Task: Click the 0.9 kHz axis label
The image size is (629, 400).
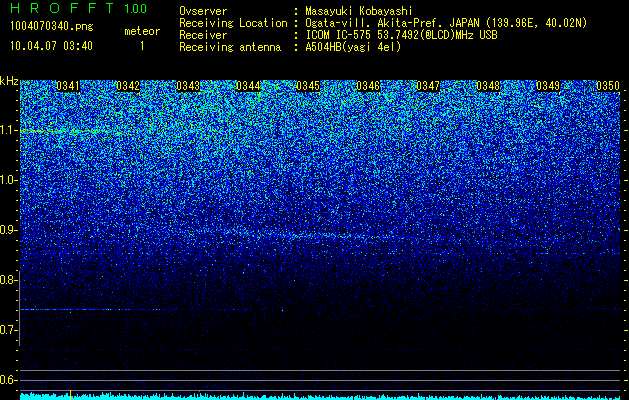Action: point(9,230)
